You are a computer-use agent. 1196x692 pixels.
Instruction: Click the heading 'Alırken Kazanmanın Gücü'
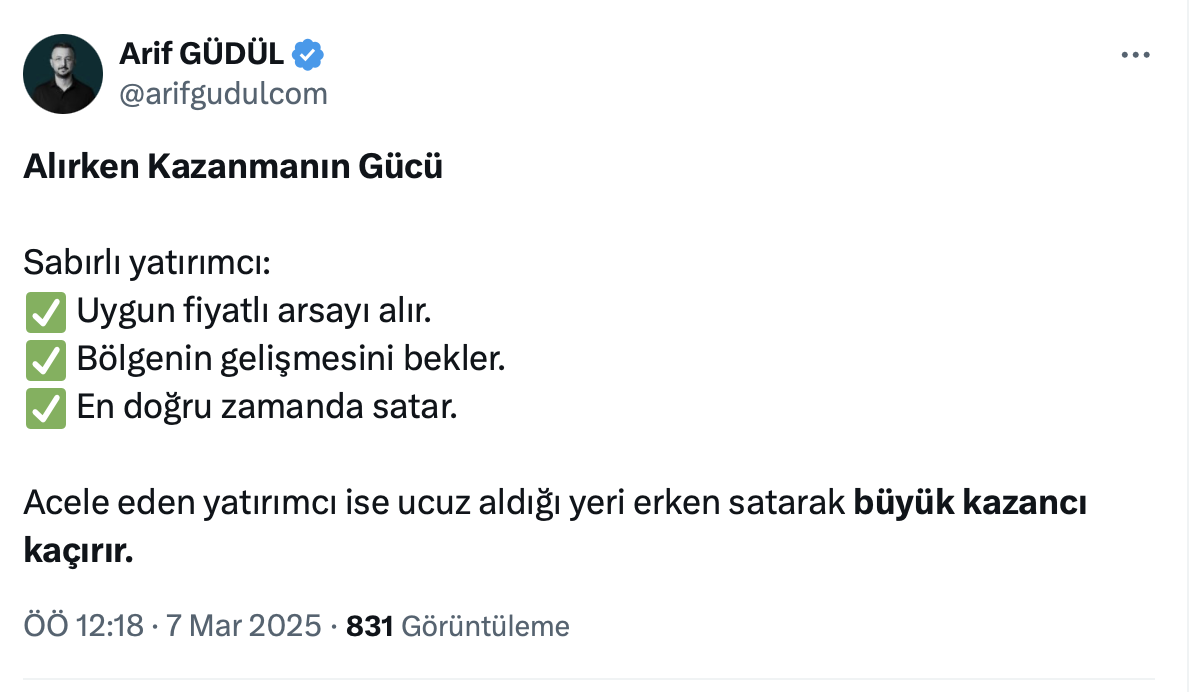tap(233, 166)
